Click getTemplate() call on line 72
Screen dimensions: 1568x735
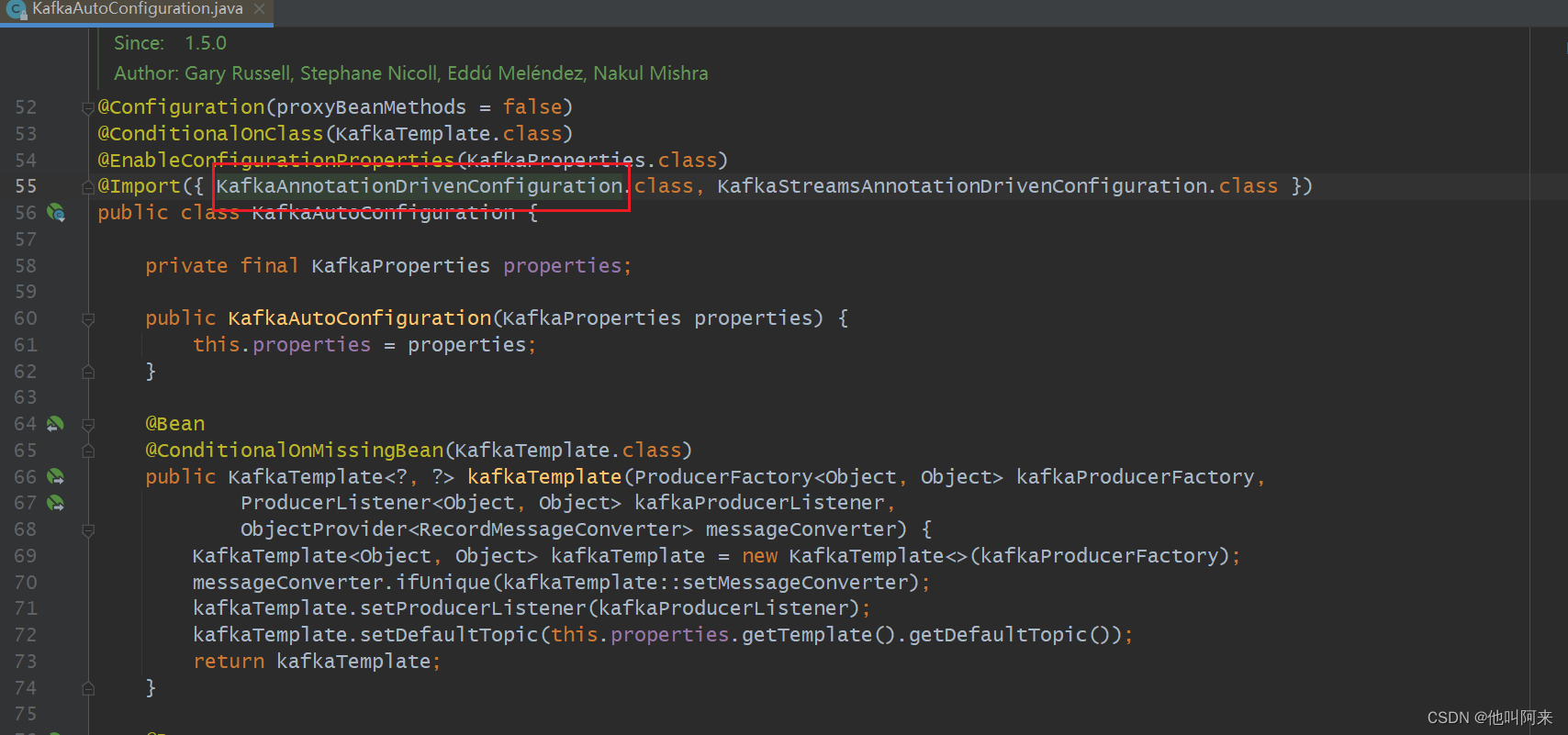coord(818,635)
